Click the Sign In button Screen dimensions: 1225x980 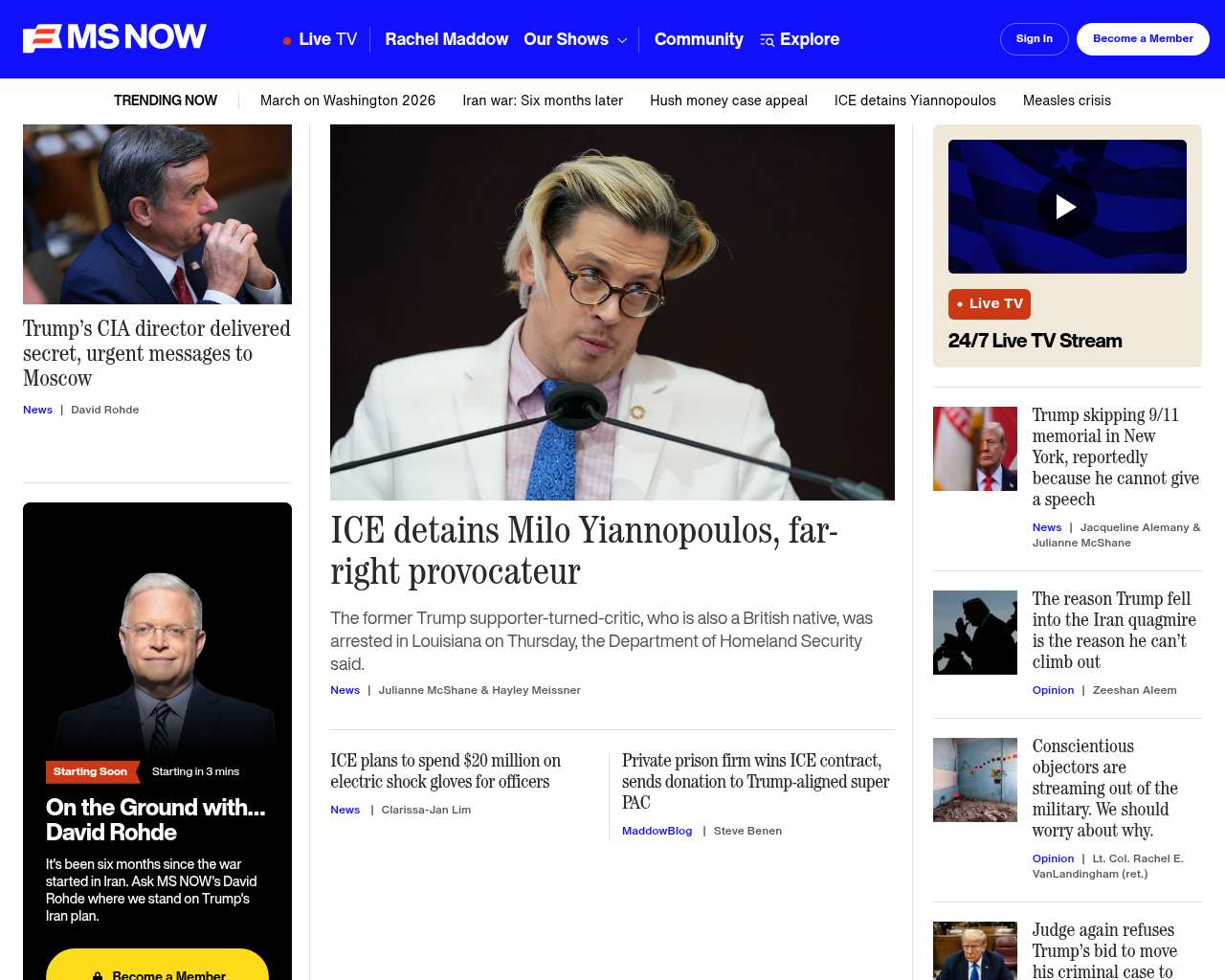[1035, 39]
